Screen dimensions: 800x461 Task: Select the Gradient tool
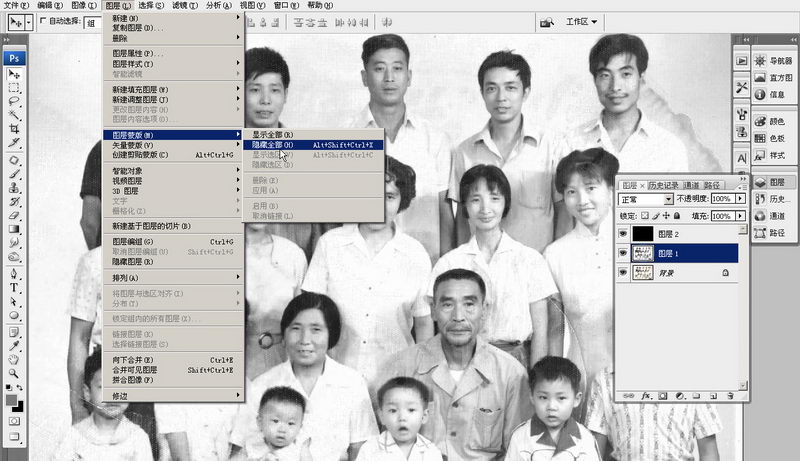click(14, 229)
